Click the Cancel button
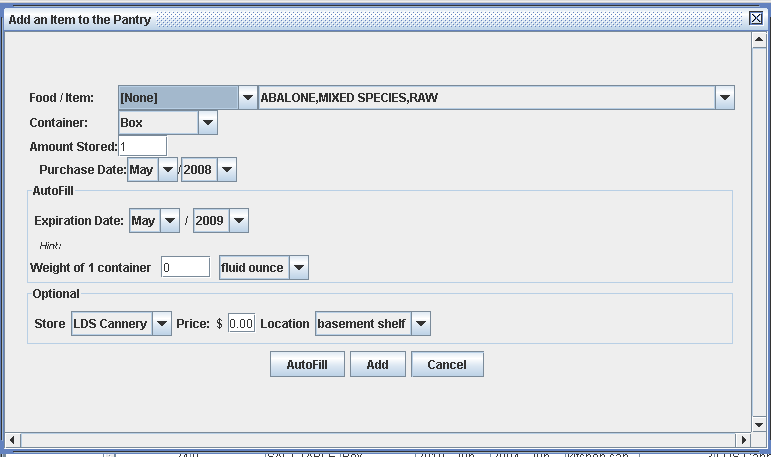 pyautogui.click(x=447, y=365)
